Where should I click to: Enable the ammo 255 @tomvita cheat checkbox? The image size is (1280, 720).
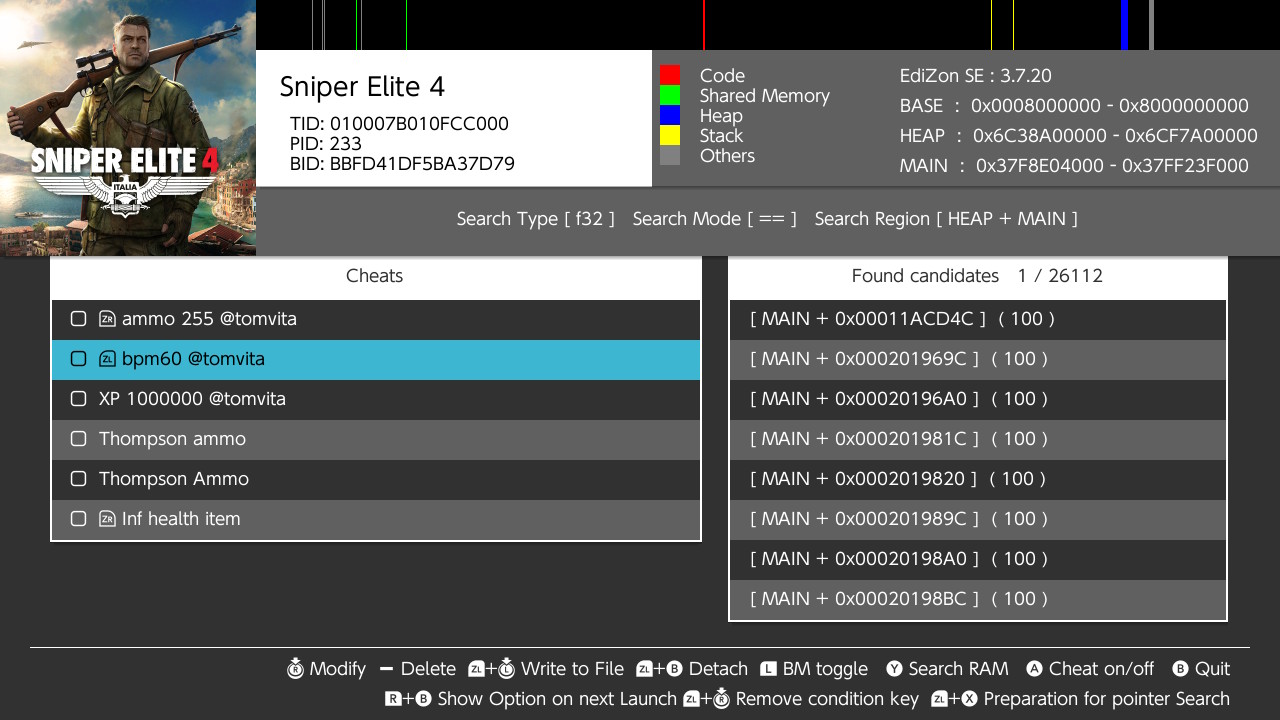click(79, 319)
